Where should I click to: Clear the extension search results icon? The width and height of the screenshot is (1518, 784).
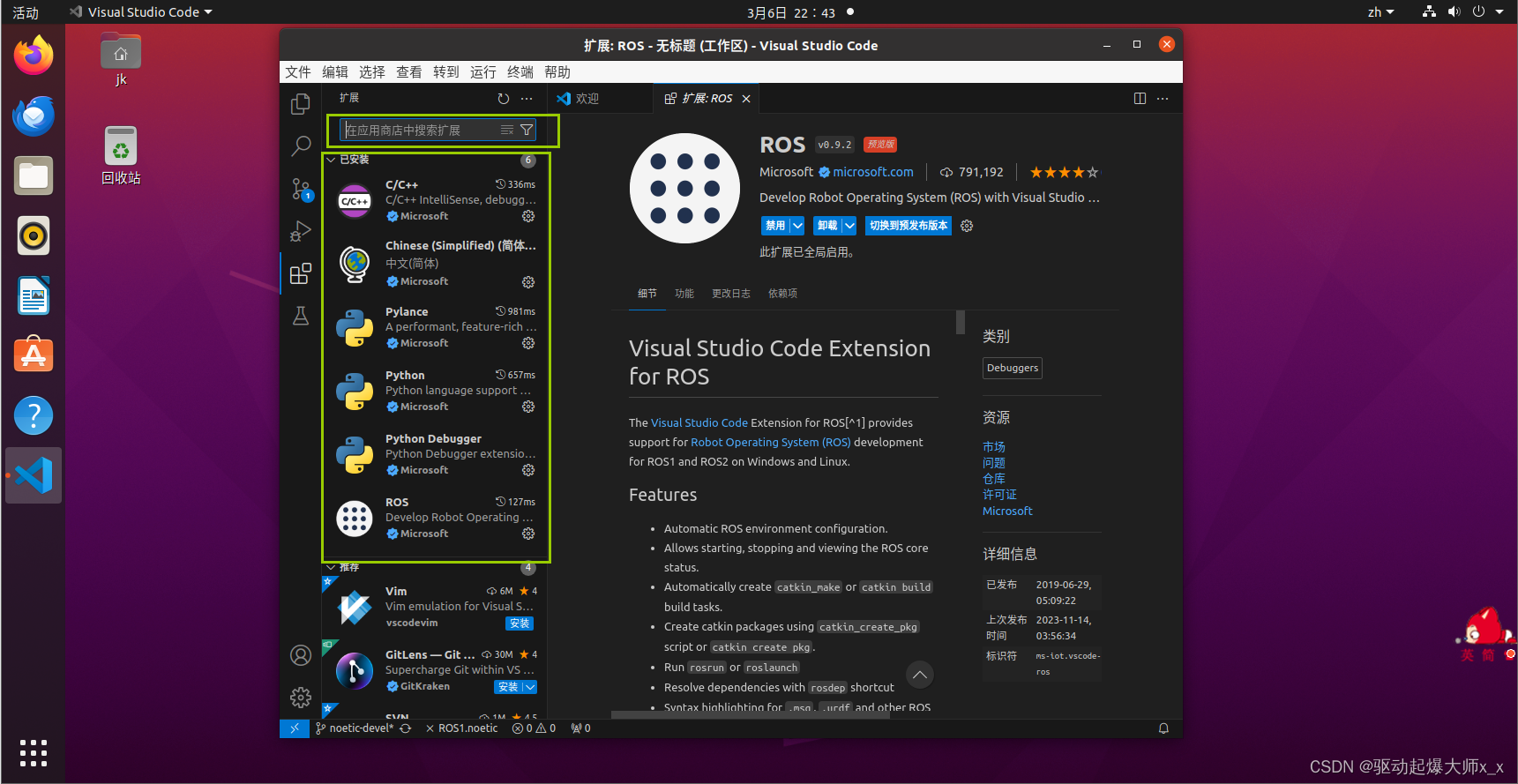[x=507, y=130]
